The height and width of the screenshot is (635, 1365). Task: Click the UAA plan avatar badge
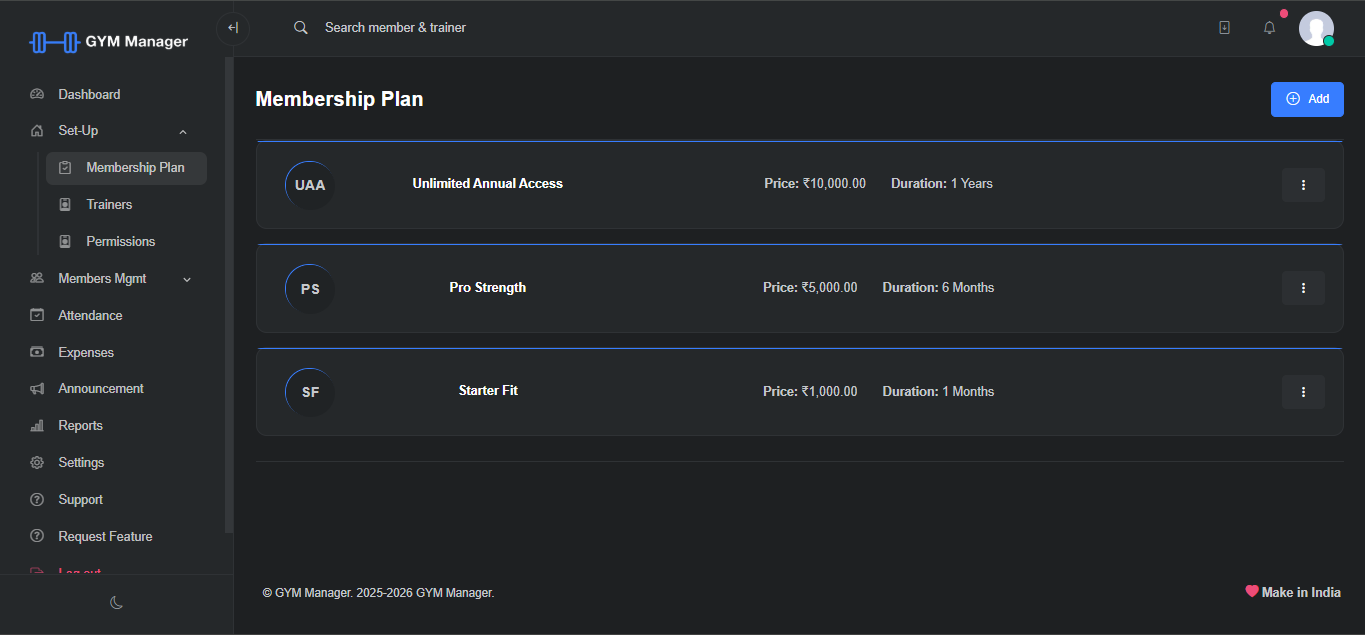[x=310, y=185]
